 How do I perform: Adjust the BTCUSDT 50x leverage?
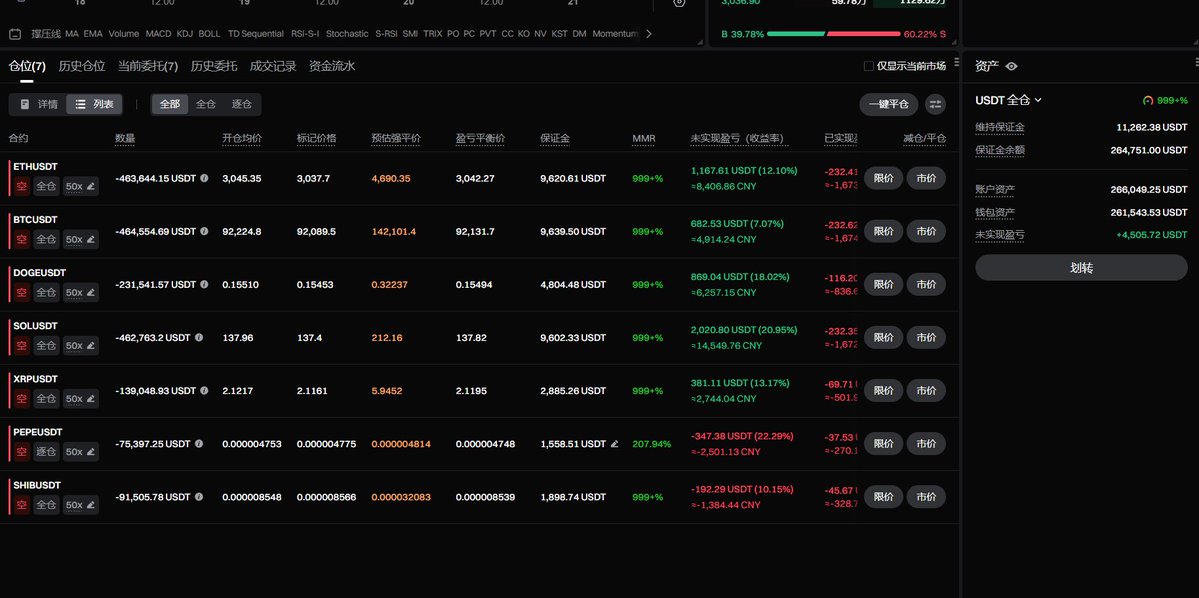(x=80, y=239)
